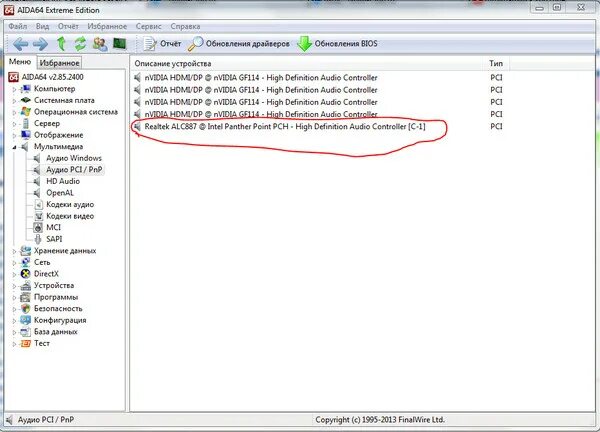Click Обновления драйверов button
The height and width of the screenshot is (432, 600).
(239, 44)
